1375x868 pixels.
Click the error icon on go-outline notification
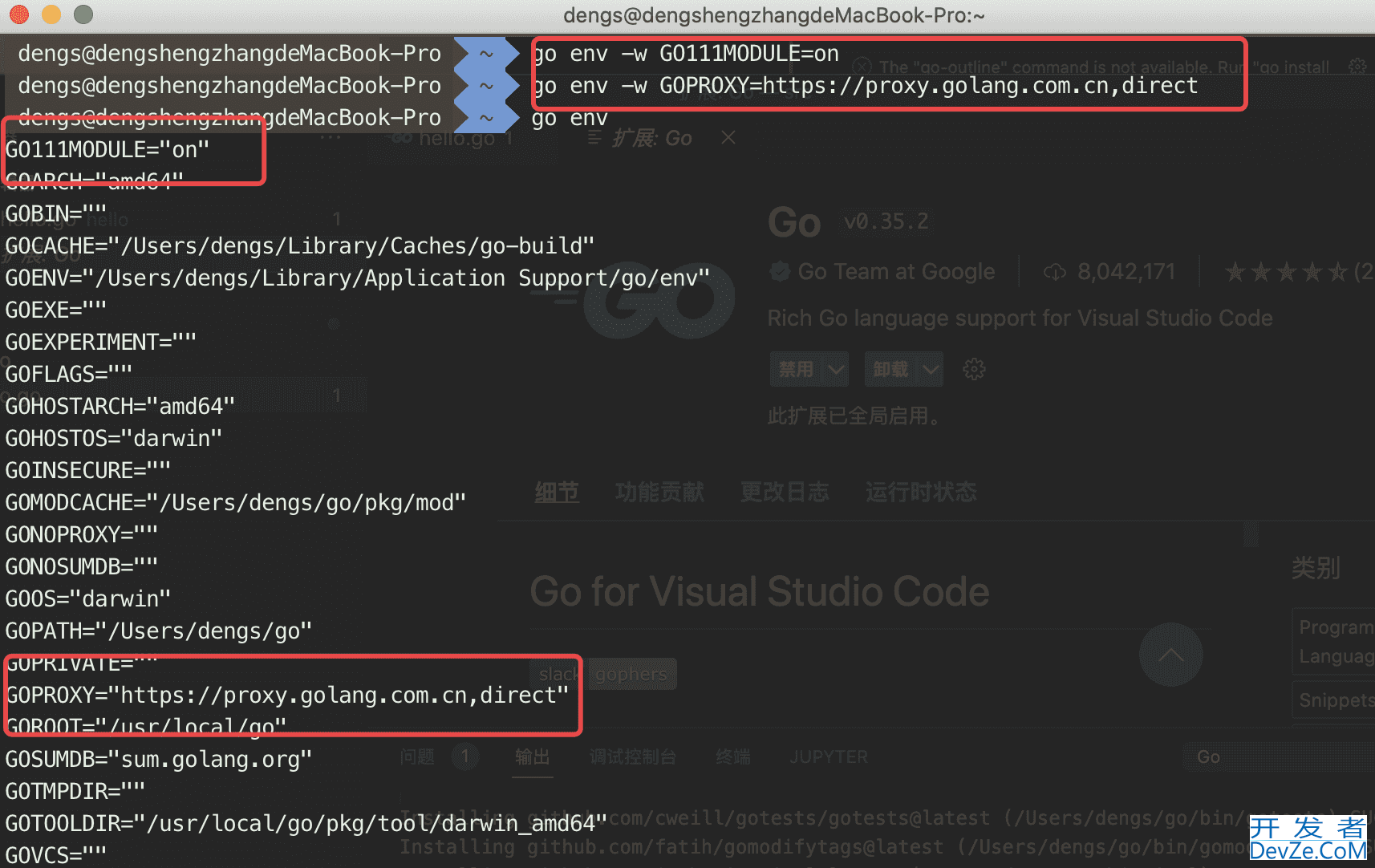point(862,67)
